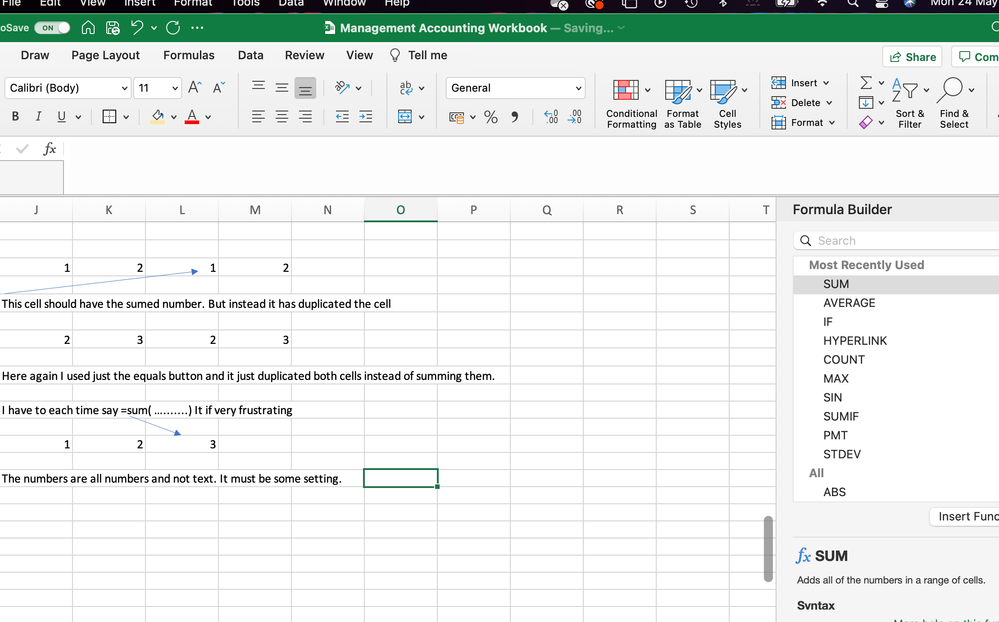Image resolution: width=999 pixels, height=622 pixels.
Task: Click the AutoSum sigma icon
Action: (866, 82)
